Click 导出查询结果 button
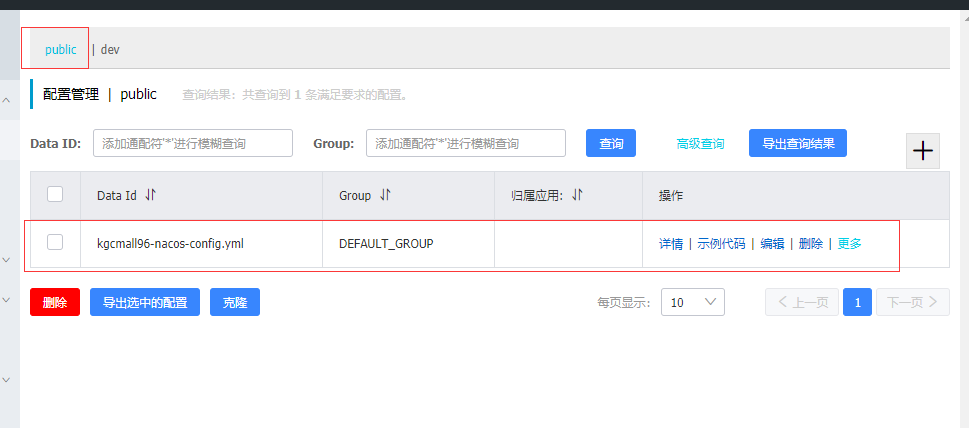The height and width of the screenshot is (428, 969). pos(798,143)
